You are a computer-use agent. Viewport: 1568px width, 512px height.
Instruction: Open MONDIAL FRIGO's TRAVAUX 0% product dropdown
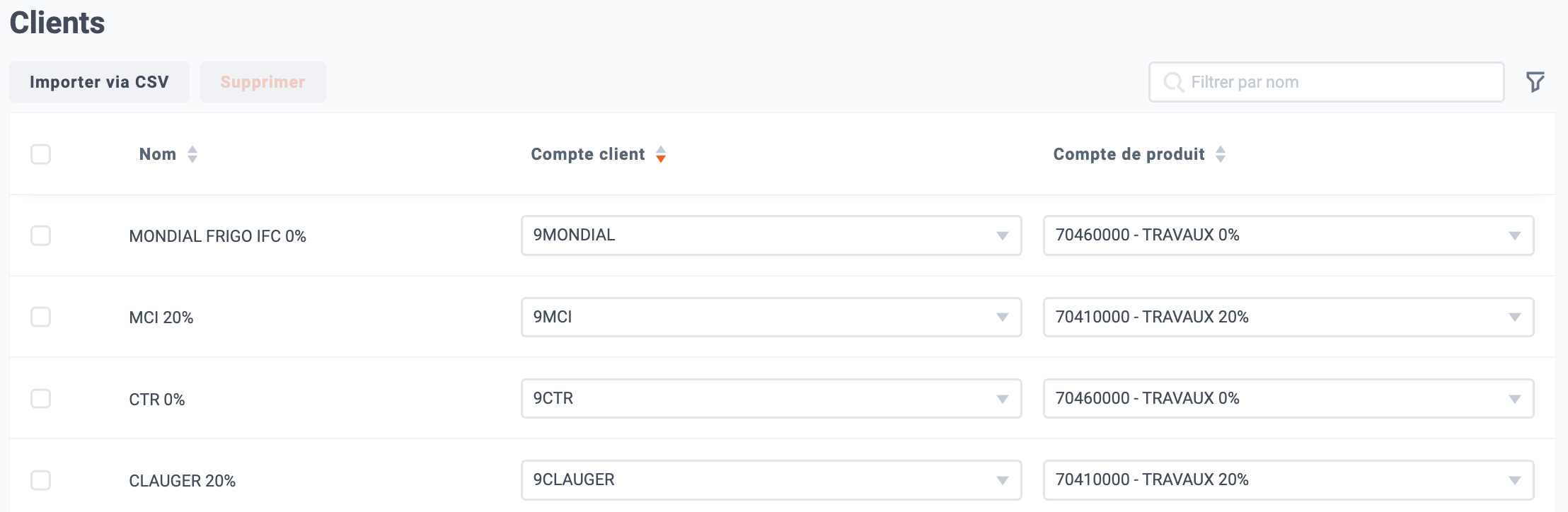(x=1289, y=235)
